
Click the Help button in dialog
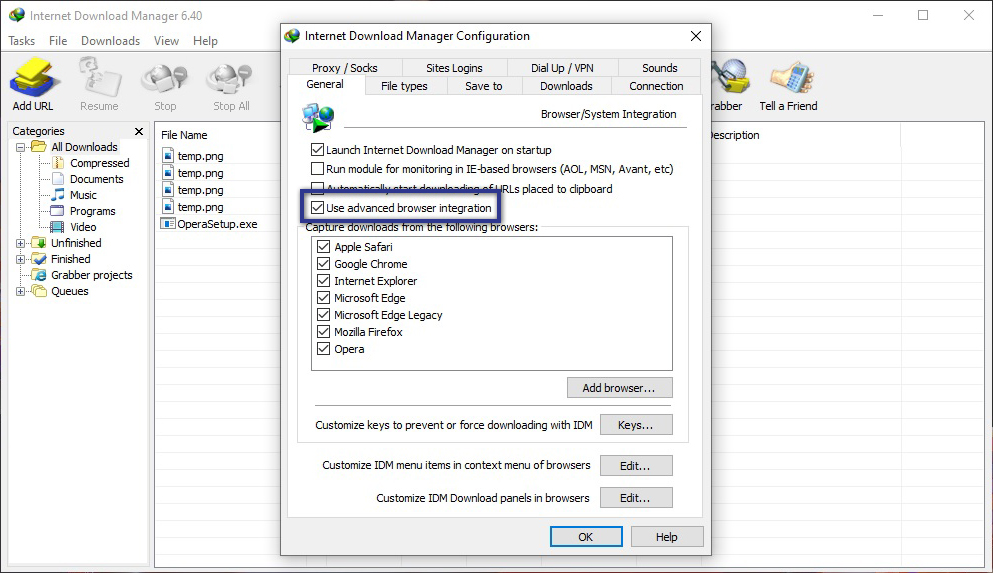point(667,536)
